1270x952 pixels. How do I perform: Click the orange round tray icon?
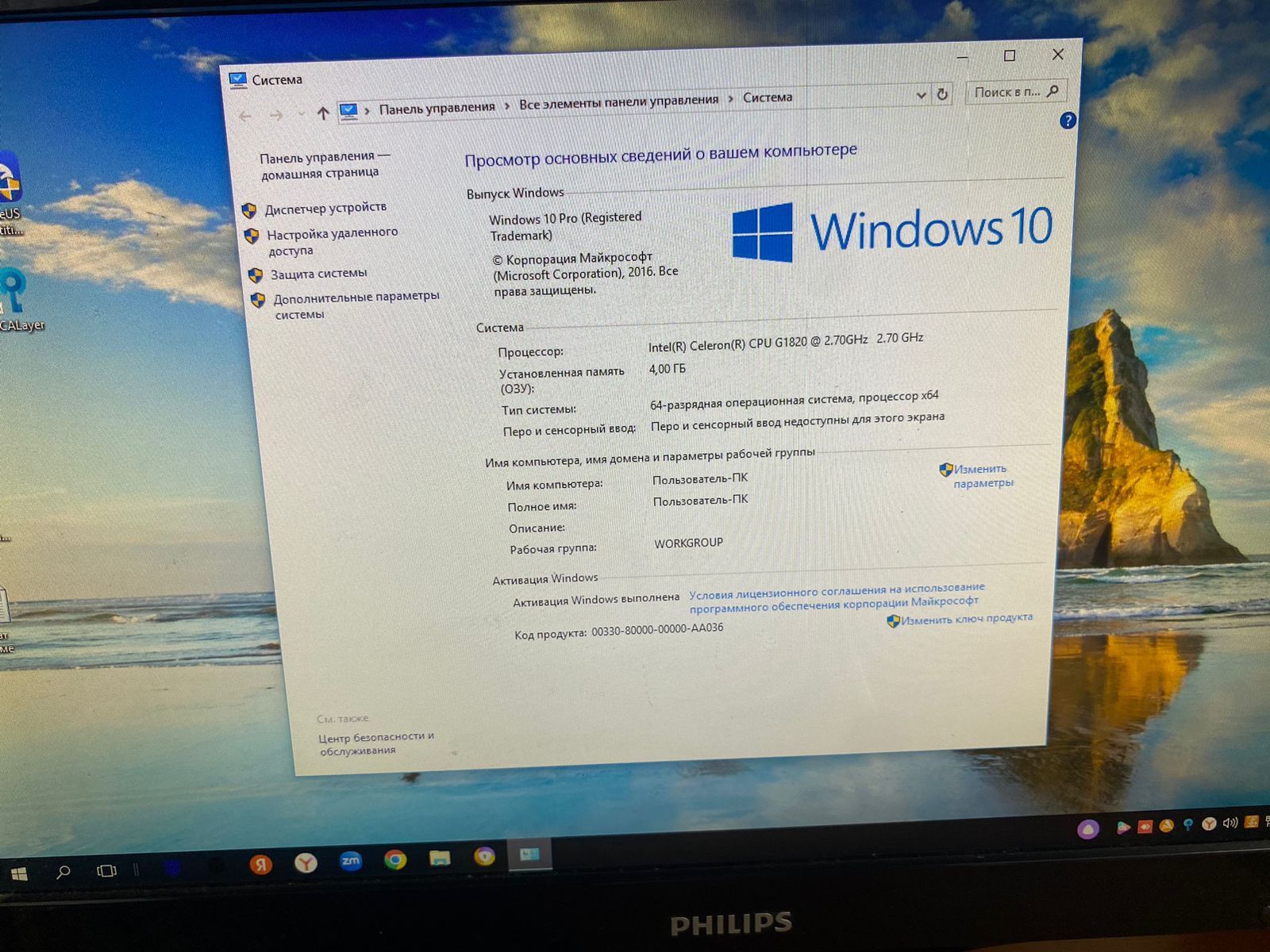tap(1166, 826)
